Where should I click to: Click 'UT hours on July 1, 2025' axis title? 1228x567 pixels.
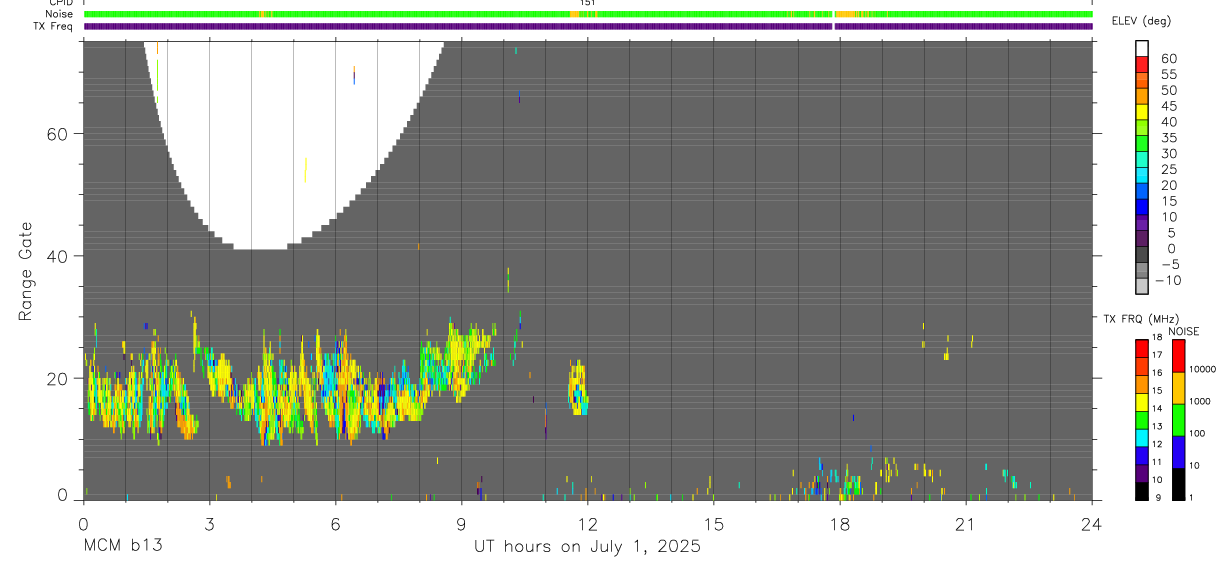[587, 547]
